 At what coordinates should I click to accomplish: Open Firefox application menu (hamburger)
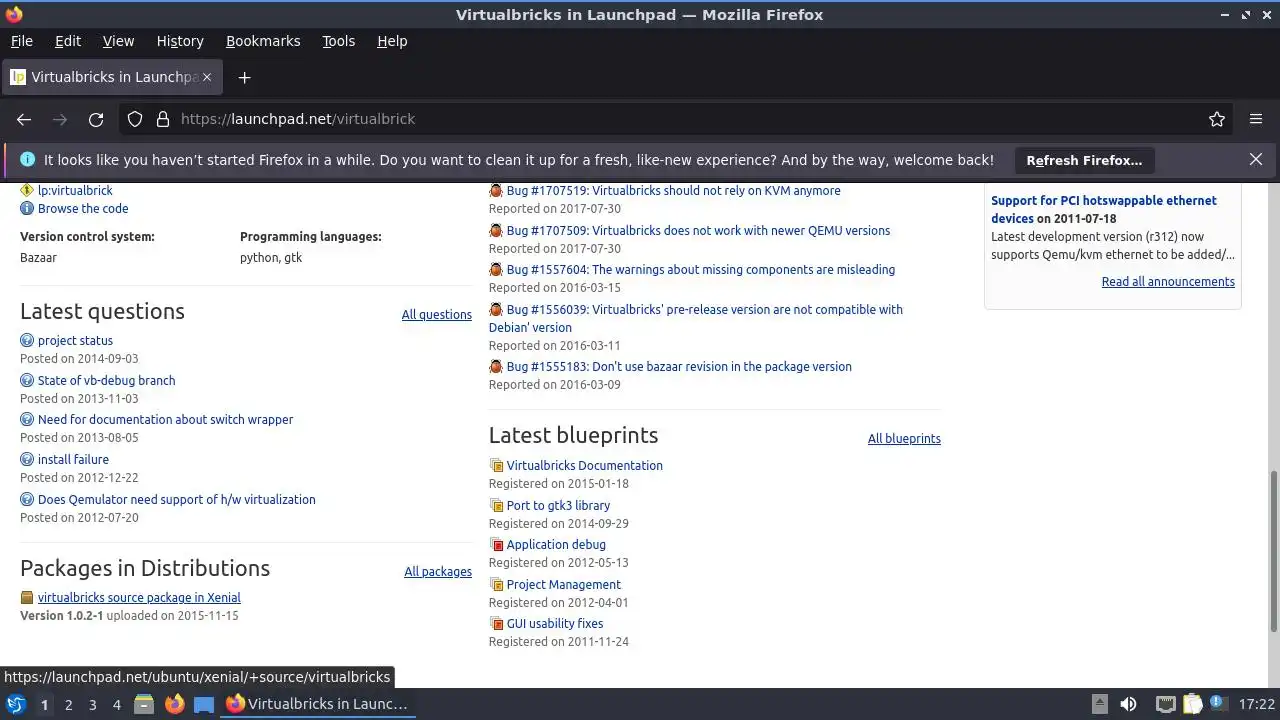[x=1256, y=119]
